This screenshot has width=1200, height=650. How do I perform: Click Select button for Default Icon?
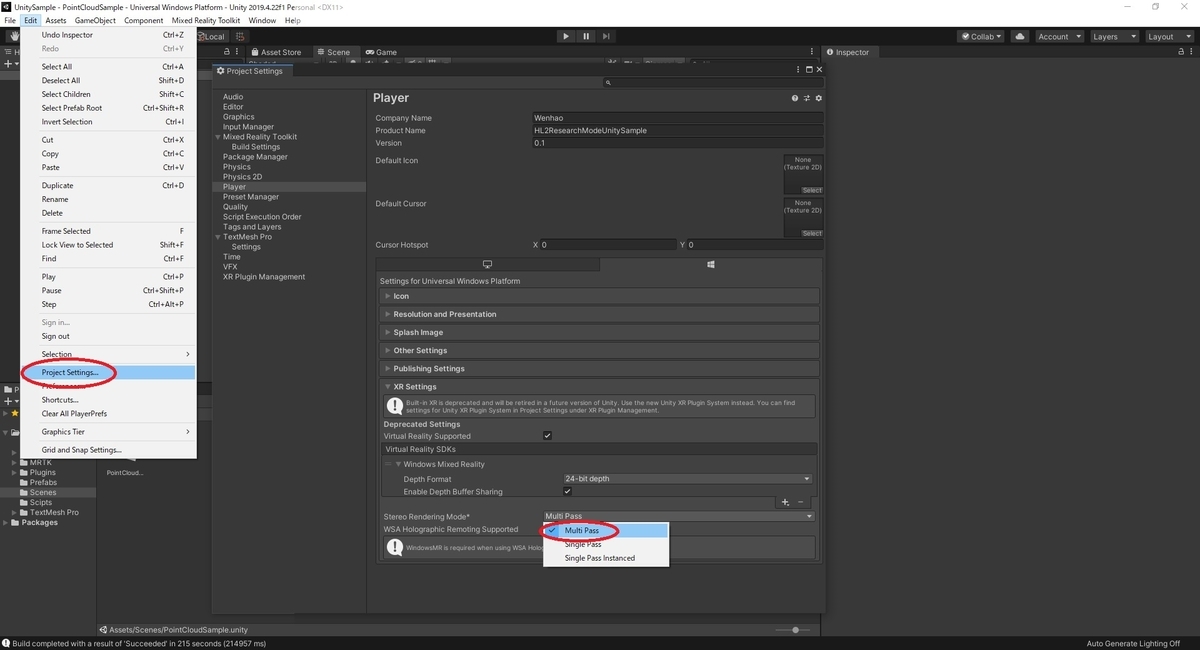[812, 190]
